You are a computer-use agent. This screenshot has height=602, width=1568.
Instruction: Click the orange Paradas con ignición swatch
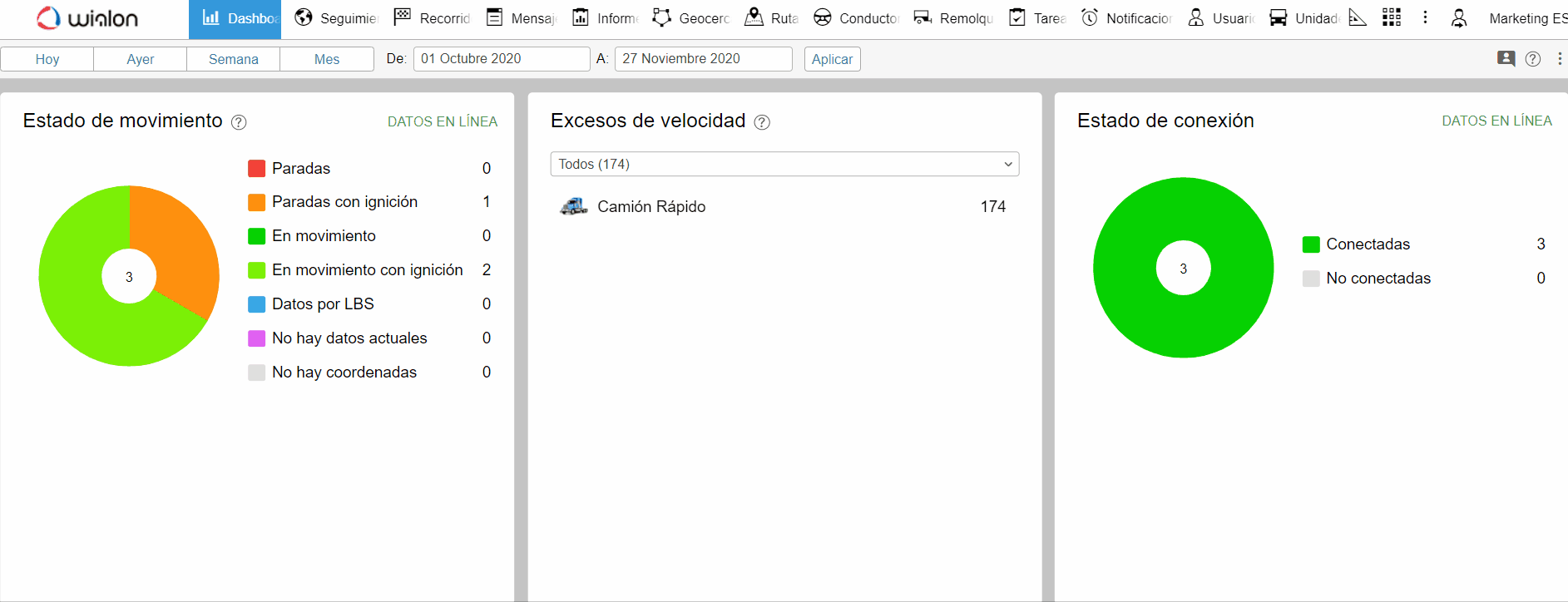[257, 202]
